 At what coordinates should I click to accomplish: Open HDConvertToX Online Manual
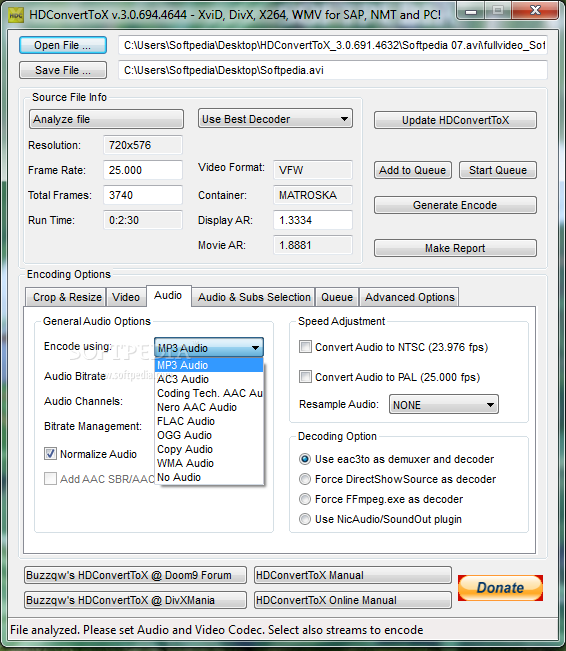(x=353, y=600)
